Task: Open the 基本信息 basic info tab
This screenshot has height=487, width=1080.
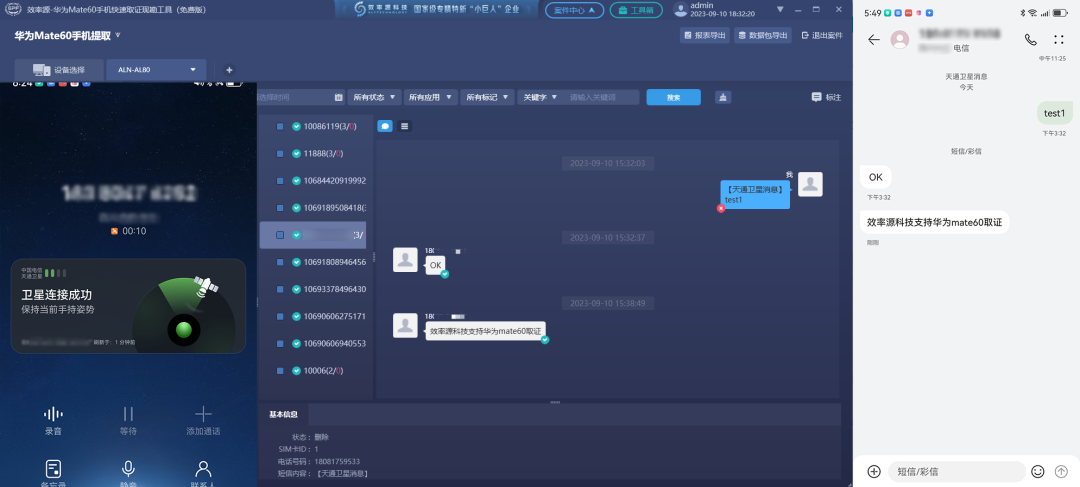Action: (284, 415)
